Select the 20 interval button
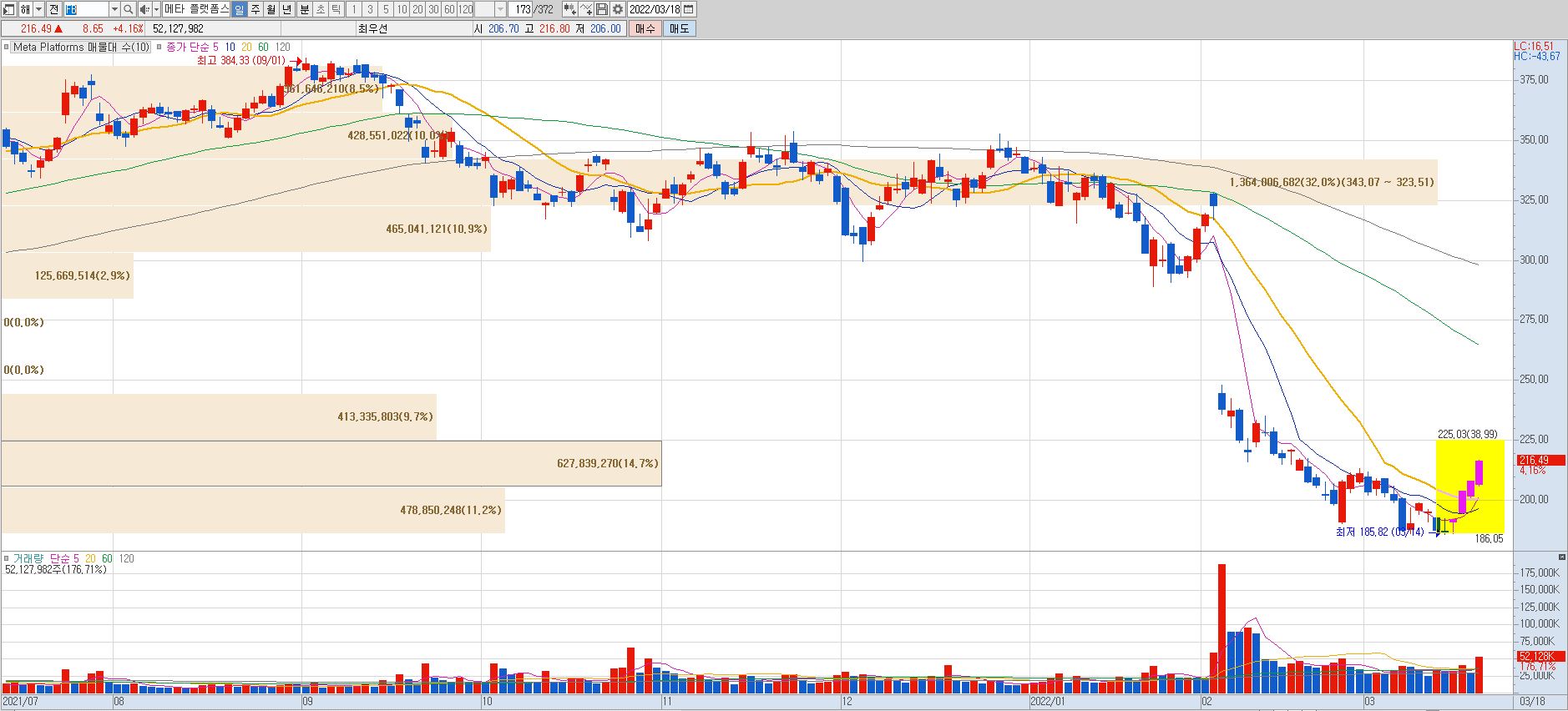This screenshot has width=1568, height=711. point(417,9)
